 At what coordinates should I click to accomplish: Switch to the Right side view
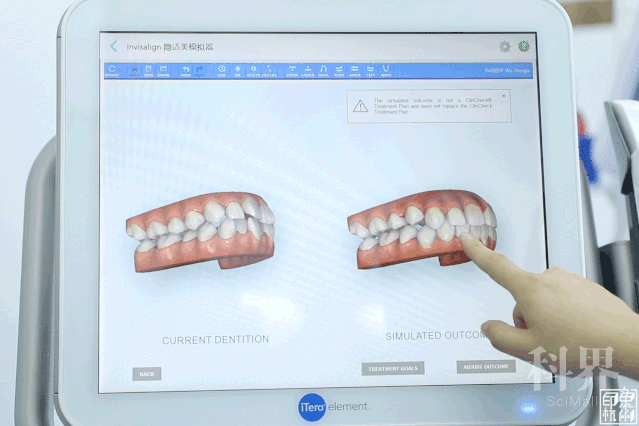339,71
